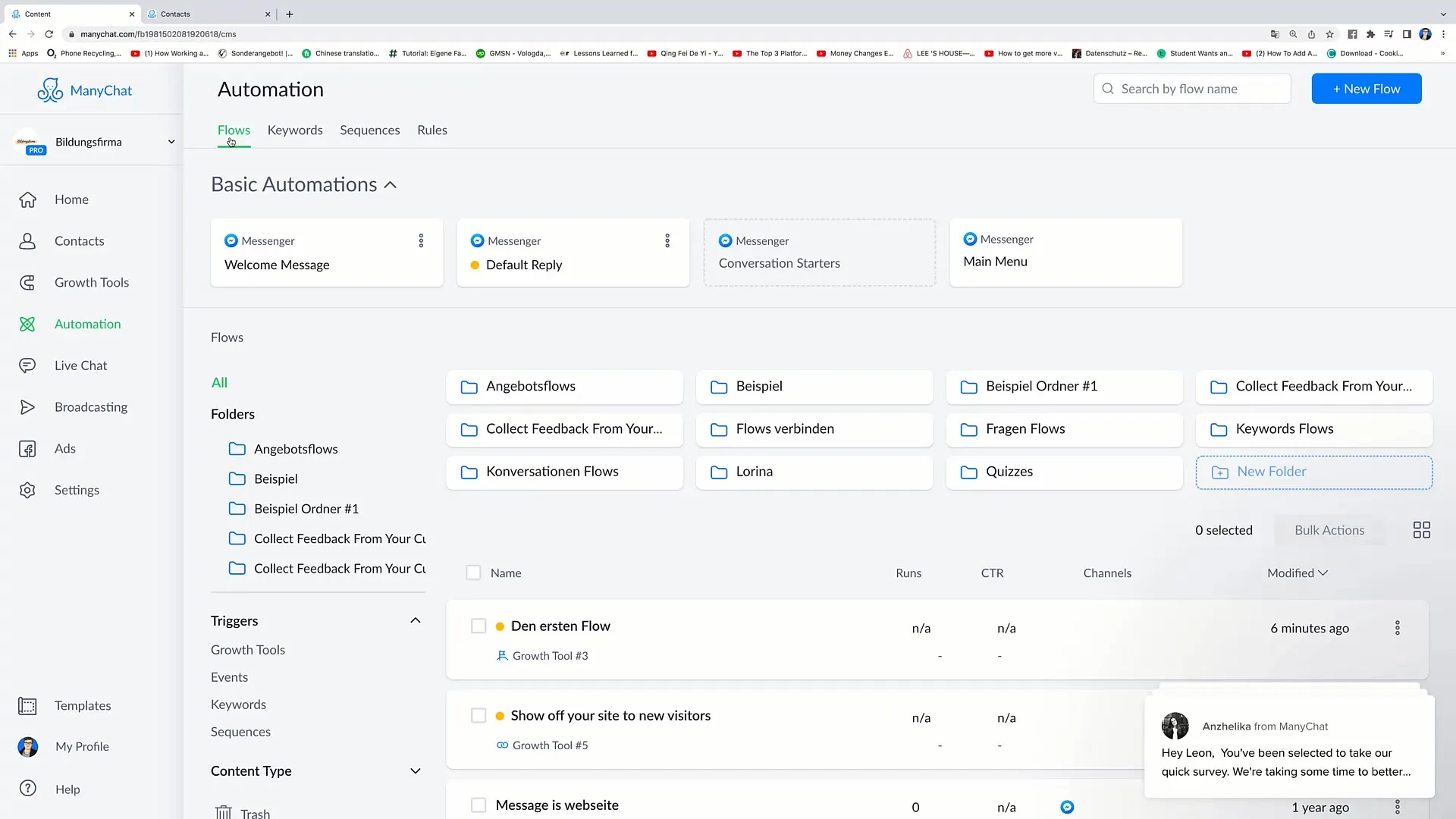Viewport: 1456px width, 819px height.
Task: Filter flows by Growth Tools trigger
Action: [x=248, y=650]
